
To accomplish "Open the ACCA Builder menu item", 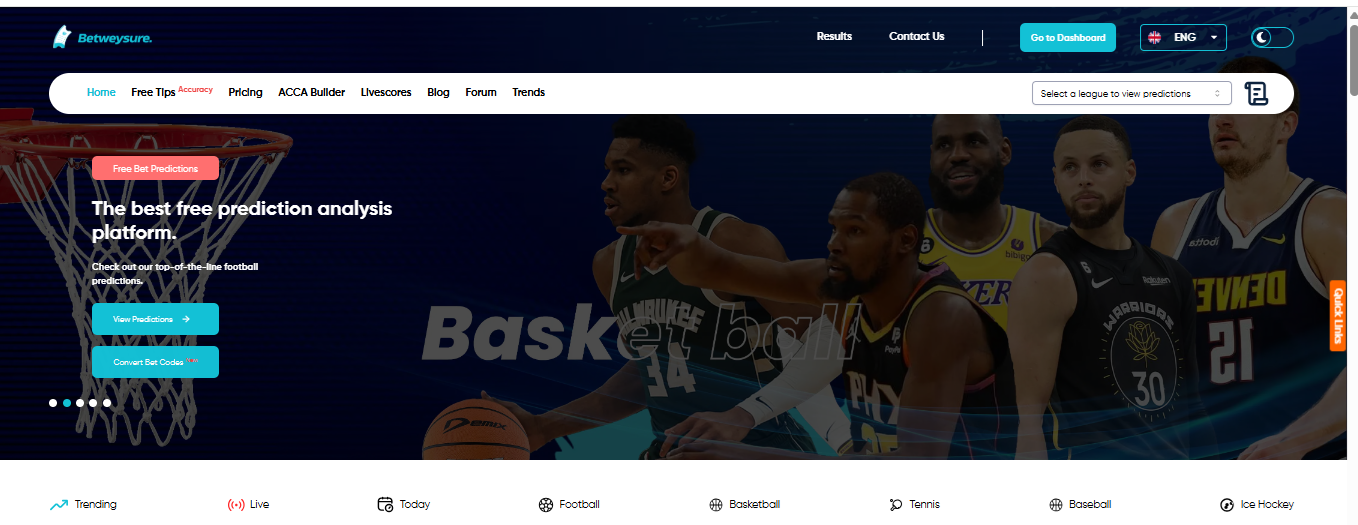I will click(311, 92).
